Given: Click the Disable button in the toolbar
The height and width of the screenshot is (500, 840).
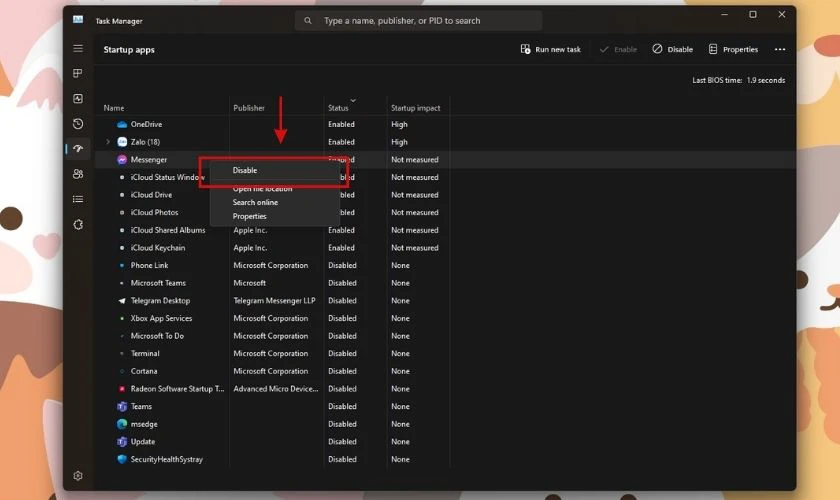Looking at the screenshot, I should pyautogui.click(x=672, y=49).
